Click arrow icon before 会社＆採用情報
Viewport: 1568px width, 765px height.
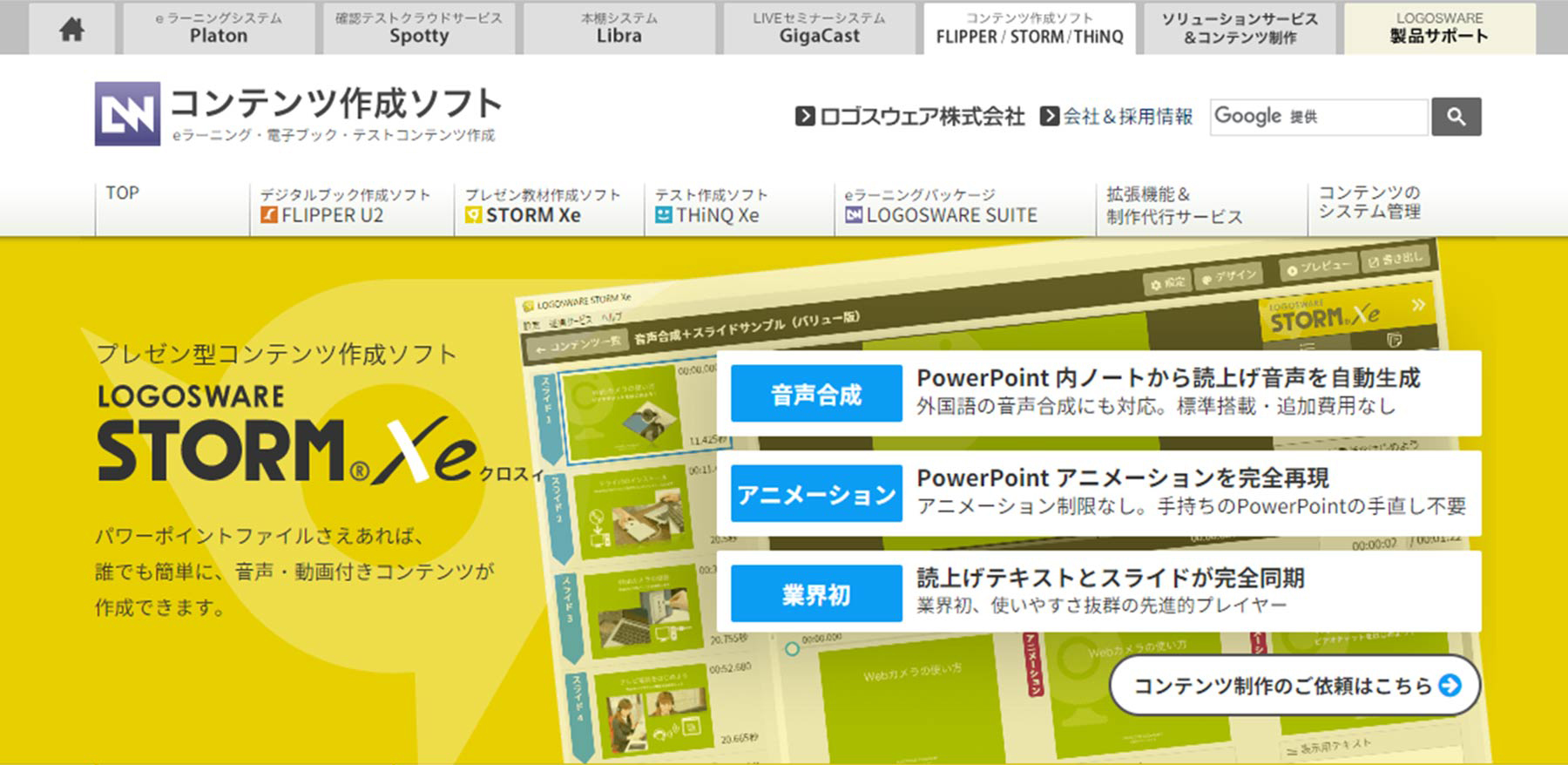[x=1050, y=116]
